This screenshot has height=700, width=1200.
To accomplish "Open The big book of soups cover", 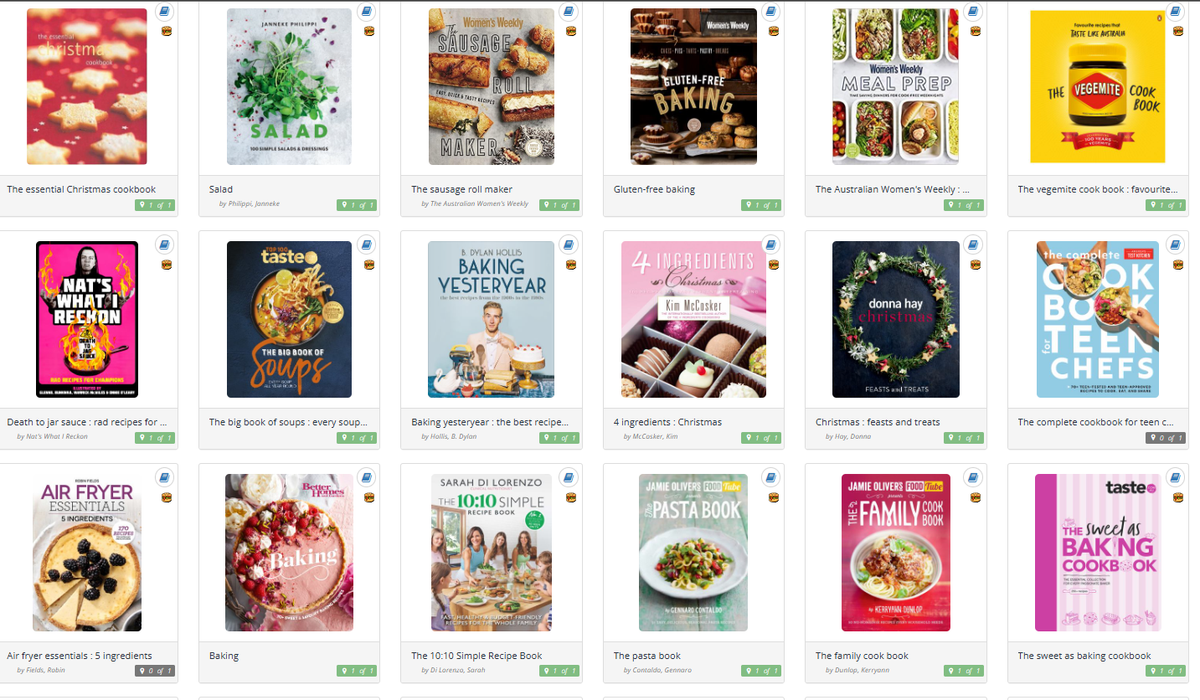I will point(289,320).
